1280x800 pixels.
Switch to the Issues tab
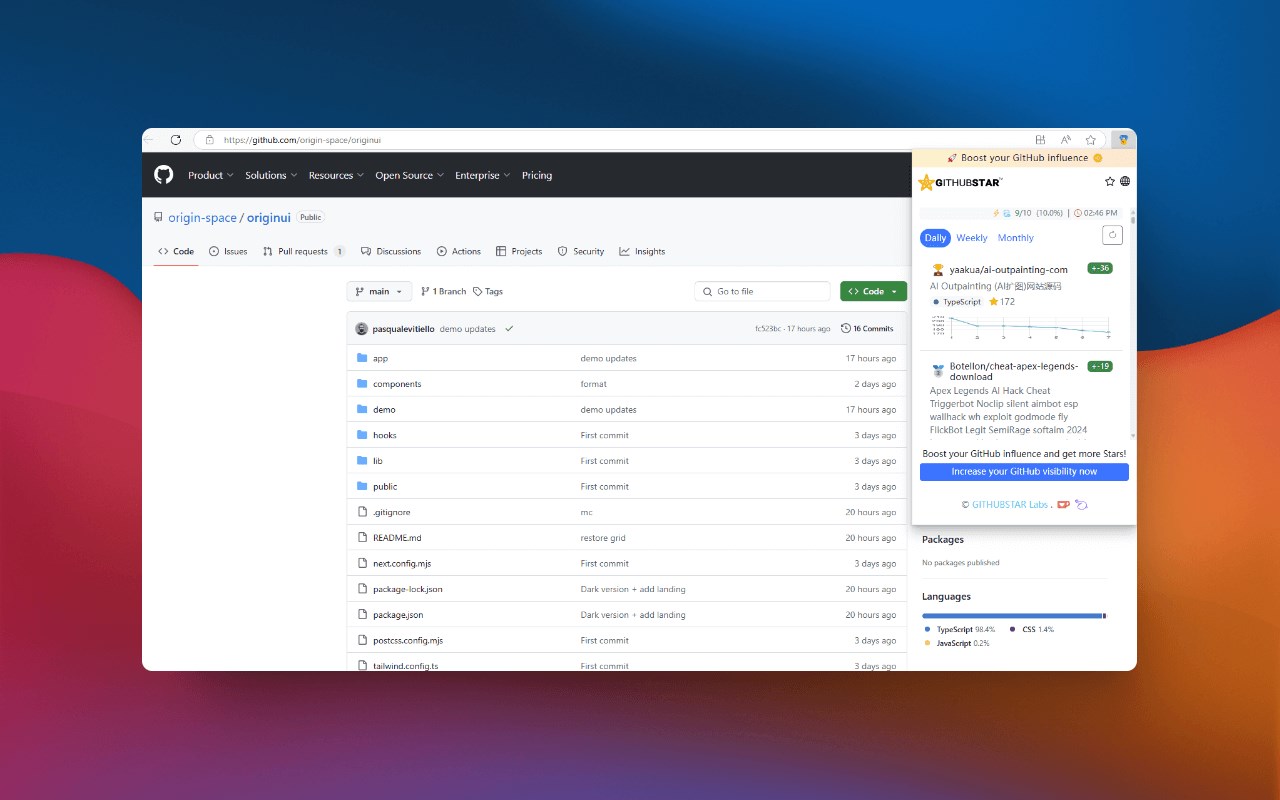click(228, 252)
